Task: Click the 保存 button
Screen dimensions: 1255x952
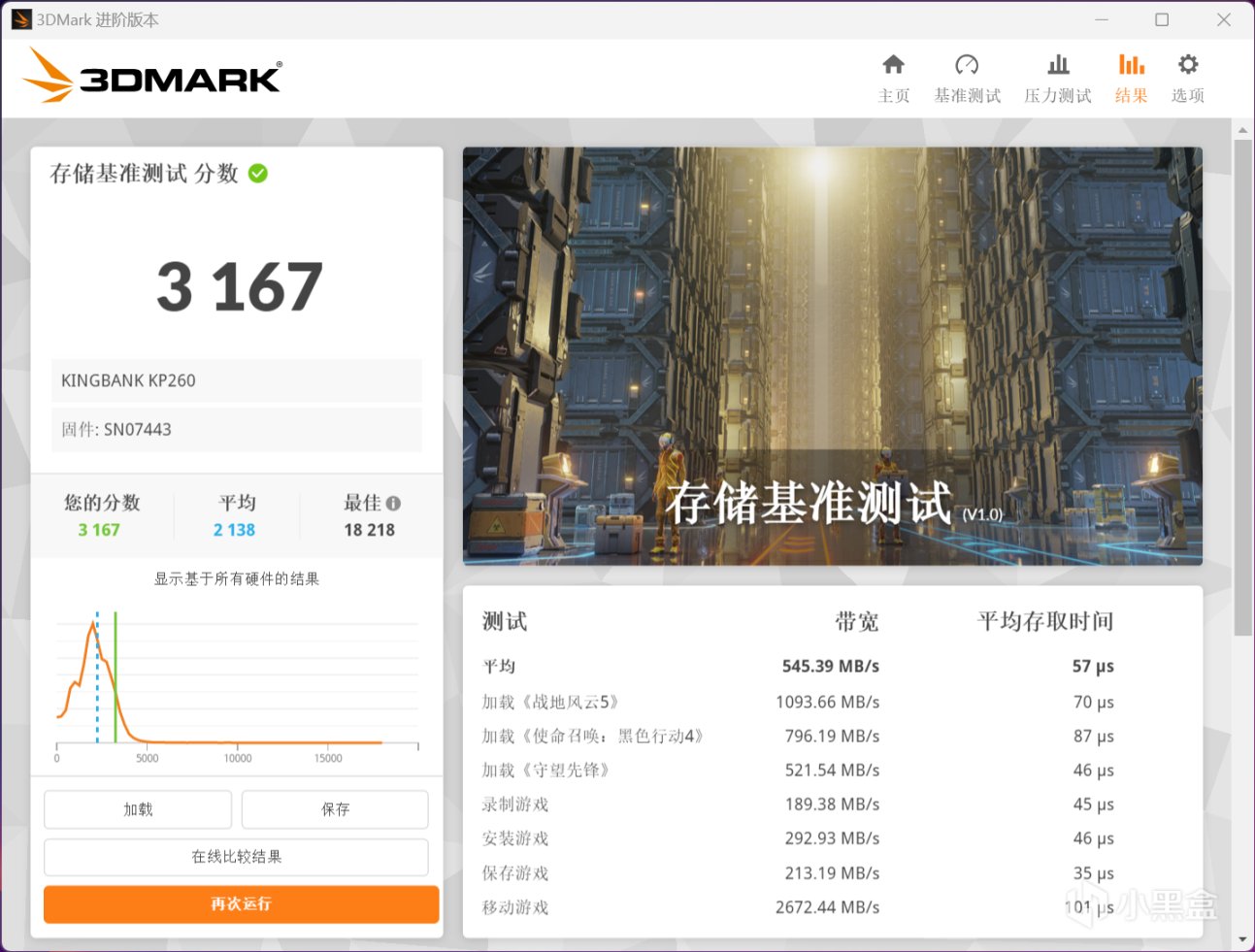Action: coord(335,809)
